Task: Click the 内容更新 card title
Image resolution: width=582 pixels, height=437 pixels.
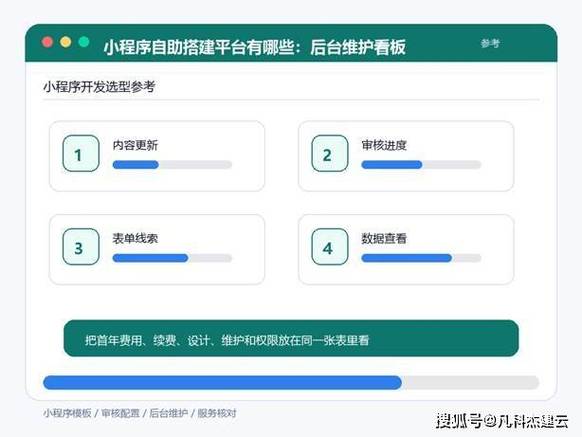Action: pyautogui.click(x=135, y=145)
